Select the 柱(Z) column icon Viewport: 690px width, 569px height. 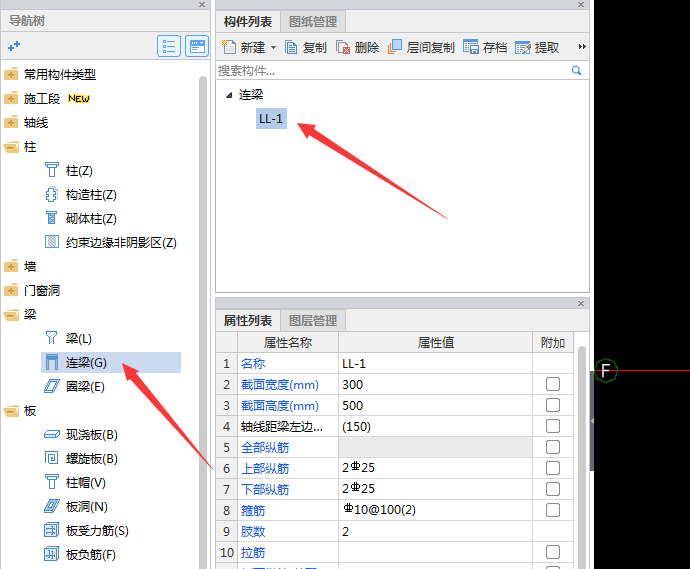(x=51, y=170)
